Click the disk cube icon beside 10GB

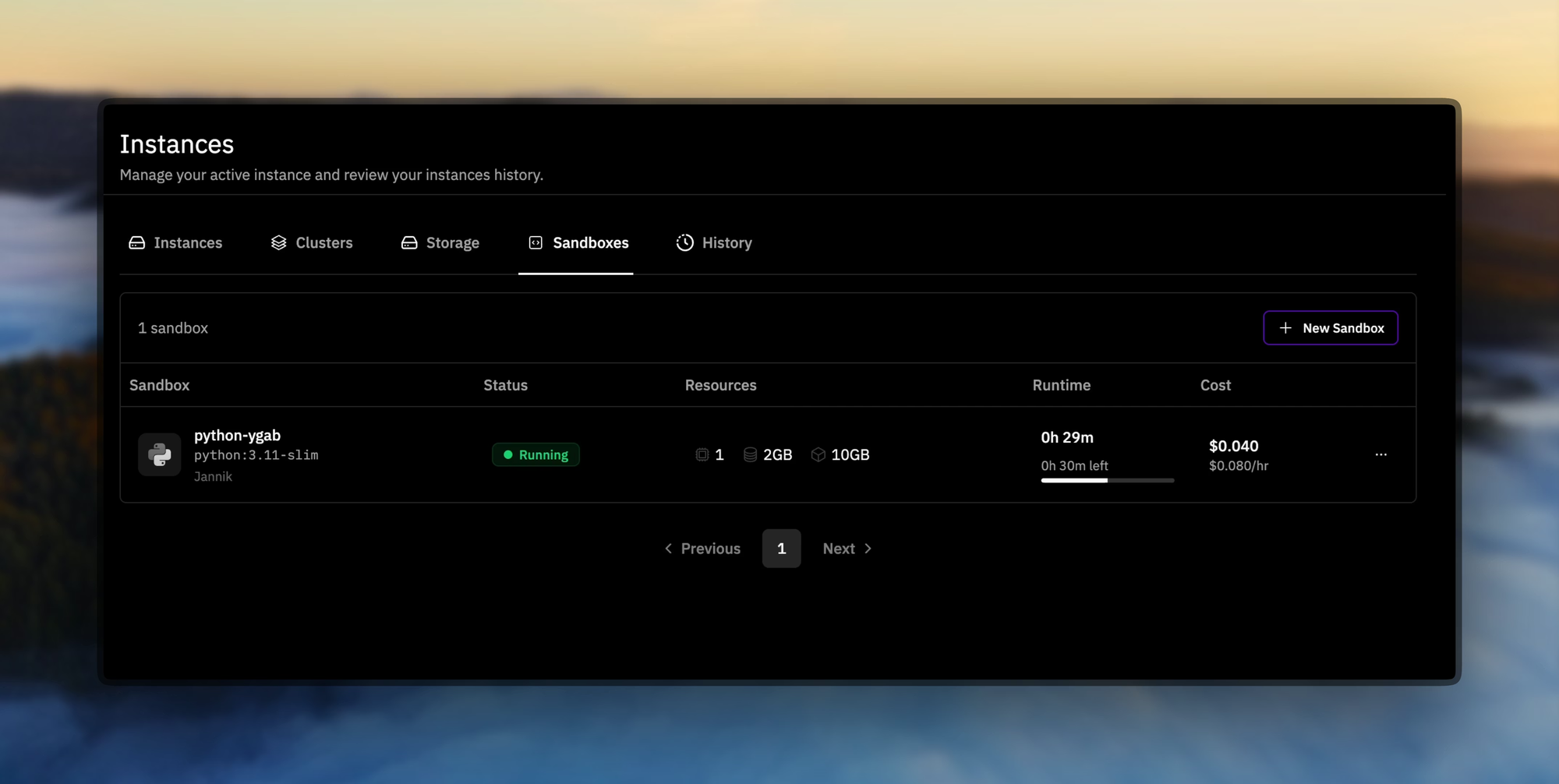[818, 454]
